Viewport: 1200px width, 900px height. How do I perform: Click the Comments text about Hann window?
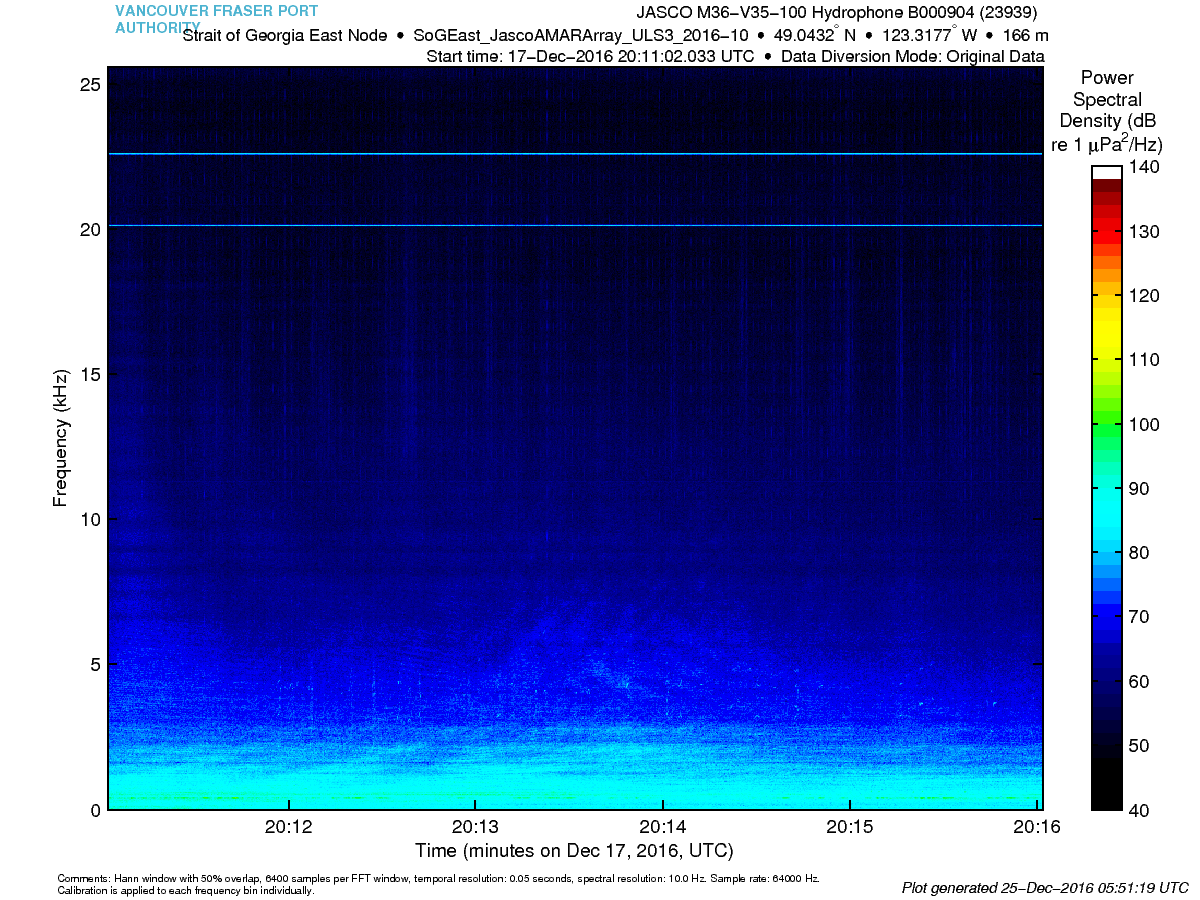[x=438, y=879]
